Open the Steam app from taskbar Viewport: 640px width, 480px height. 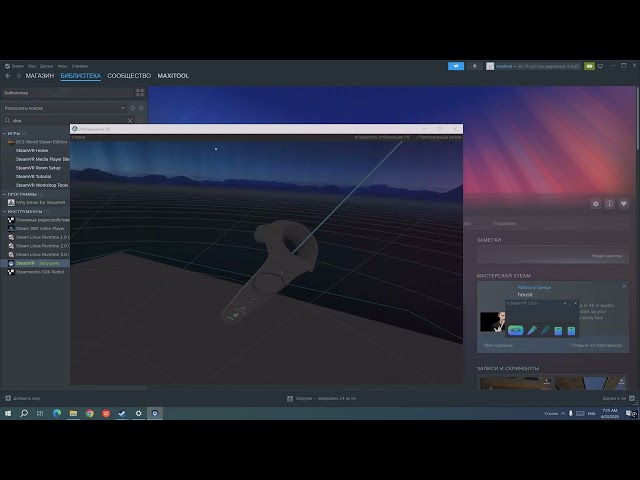coord(122,413)
